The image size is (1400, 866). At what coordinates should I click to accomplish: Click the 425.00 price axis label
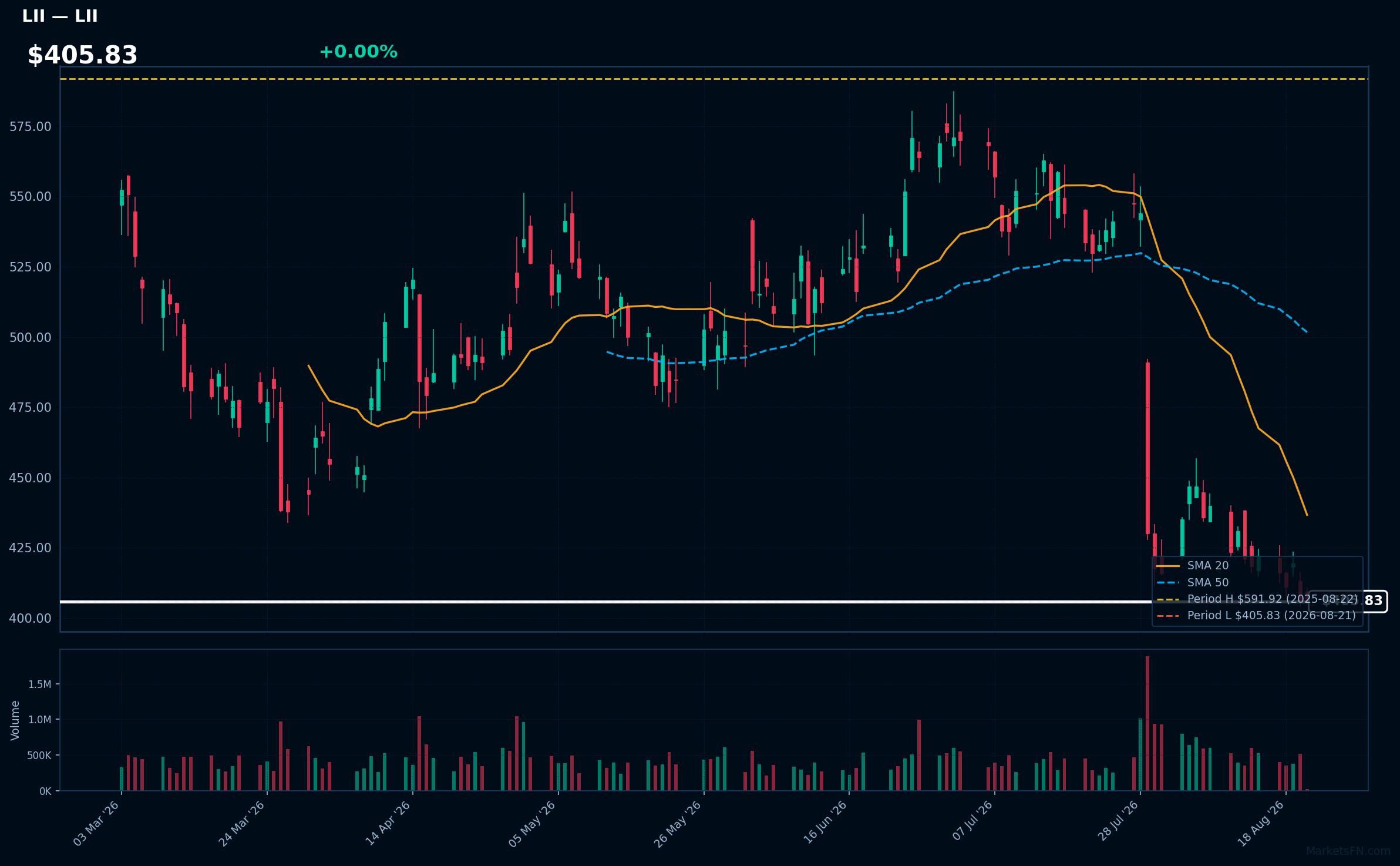coord(31,548)
